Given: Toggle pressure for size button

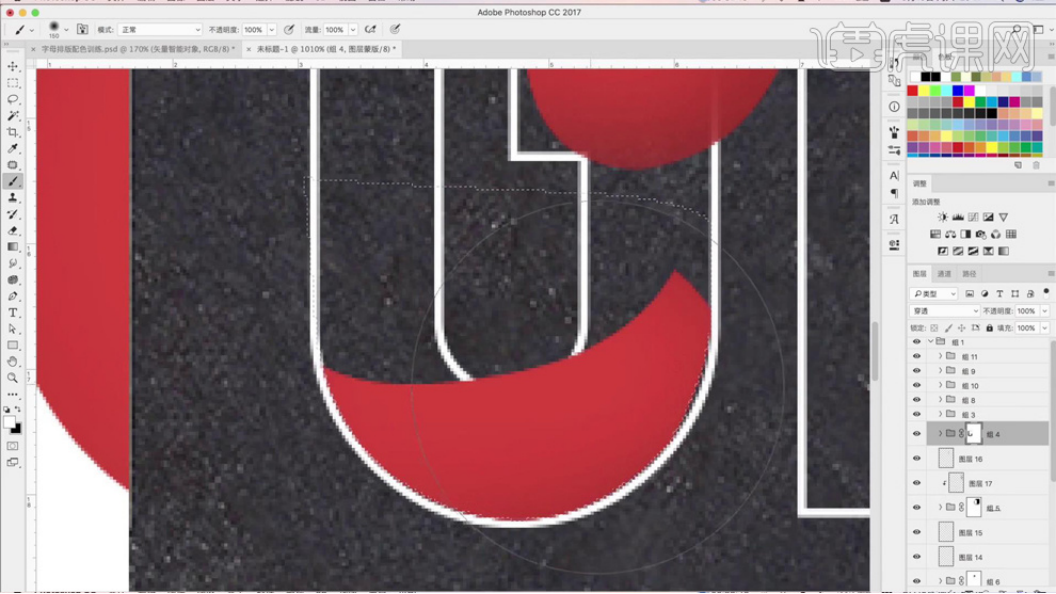Looking at the screenshot, I should click(395, 30).
